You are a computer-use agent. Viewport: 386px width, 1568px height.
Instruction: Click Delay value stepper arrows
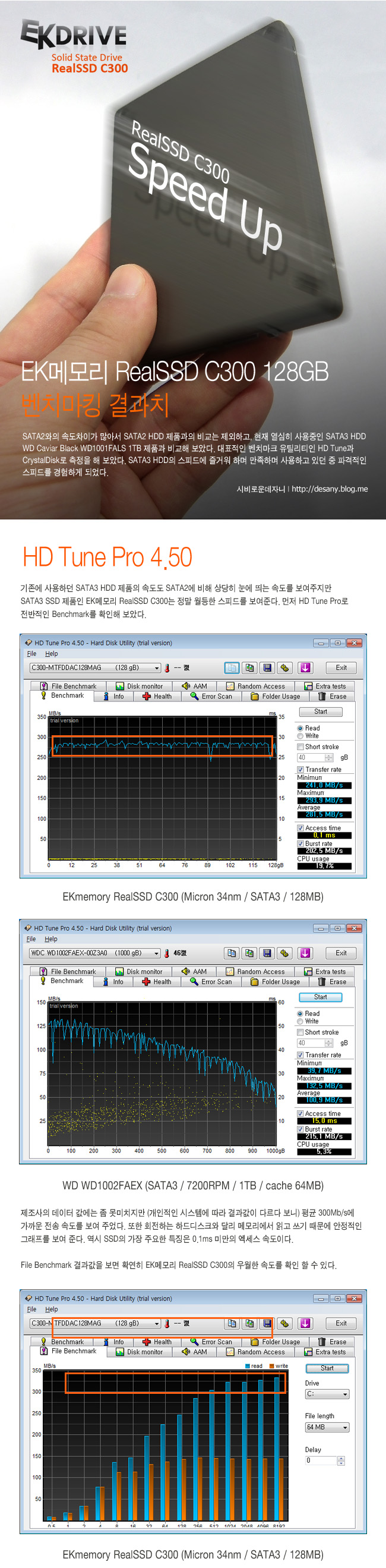click(341, 1461)
